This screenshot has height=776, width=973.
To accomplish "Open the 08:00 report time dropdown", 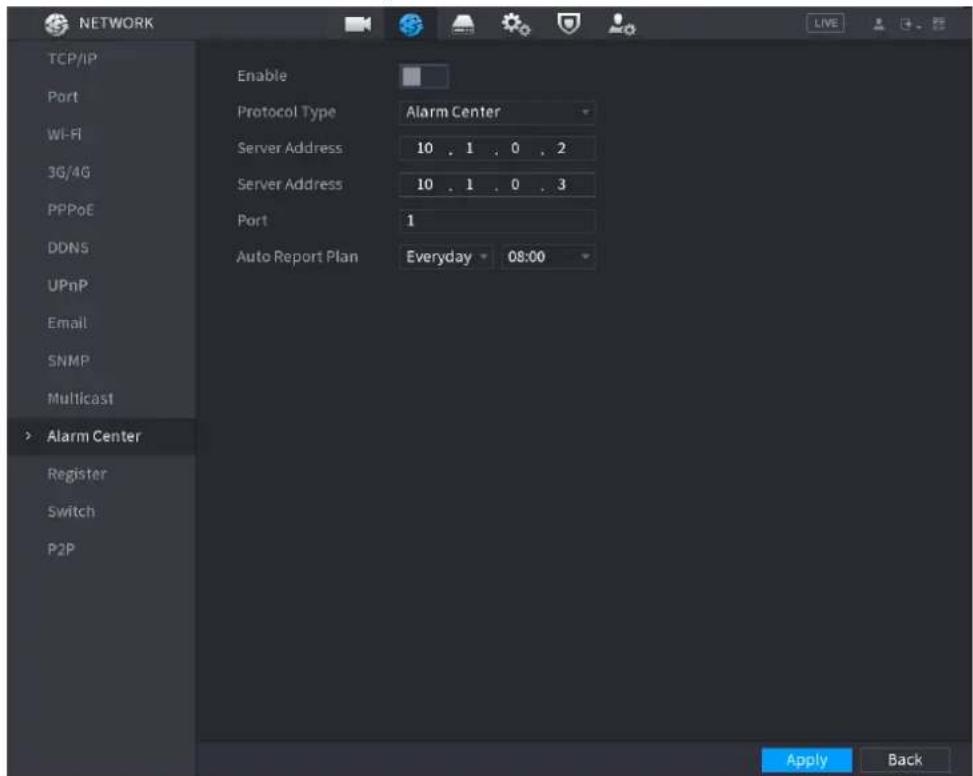I will tap(547, 257).
